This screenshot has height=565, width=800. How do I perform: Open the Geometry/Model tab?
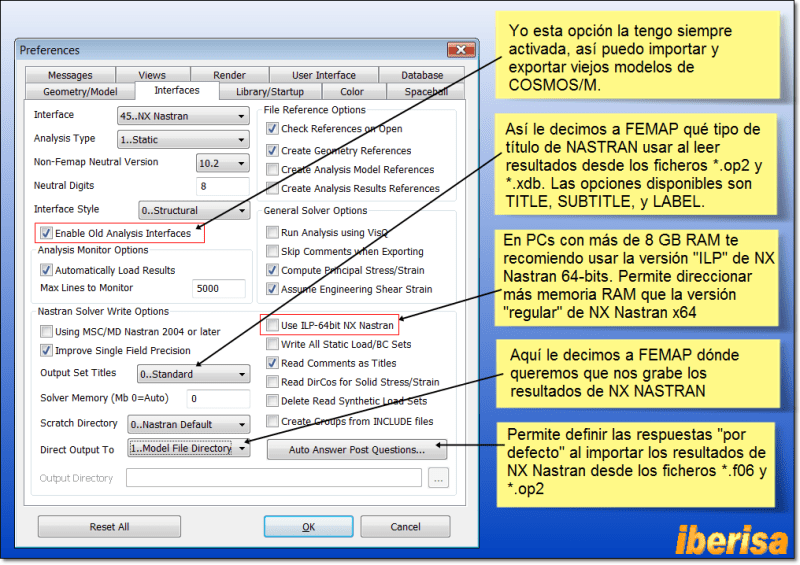(80, 91)
